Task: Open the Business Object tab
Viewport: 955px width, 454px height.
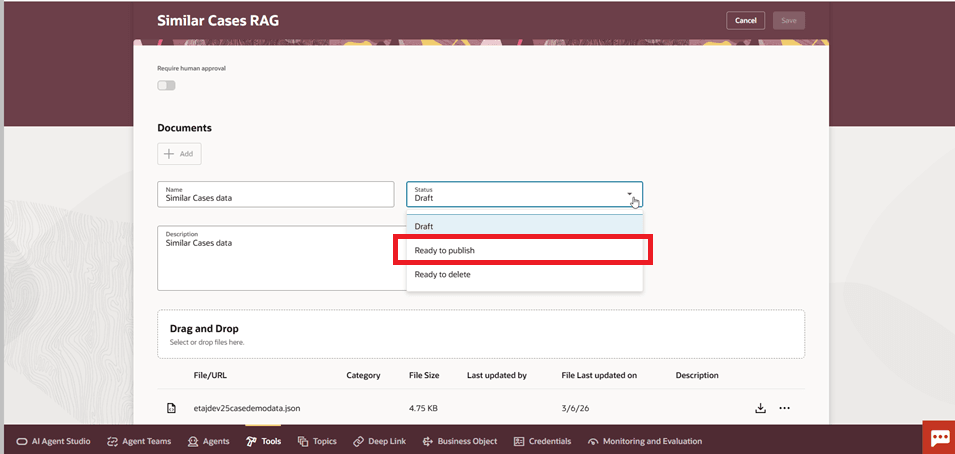Action: [x=459, y=441]
